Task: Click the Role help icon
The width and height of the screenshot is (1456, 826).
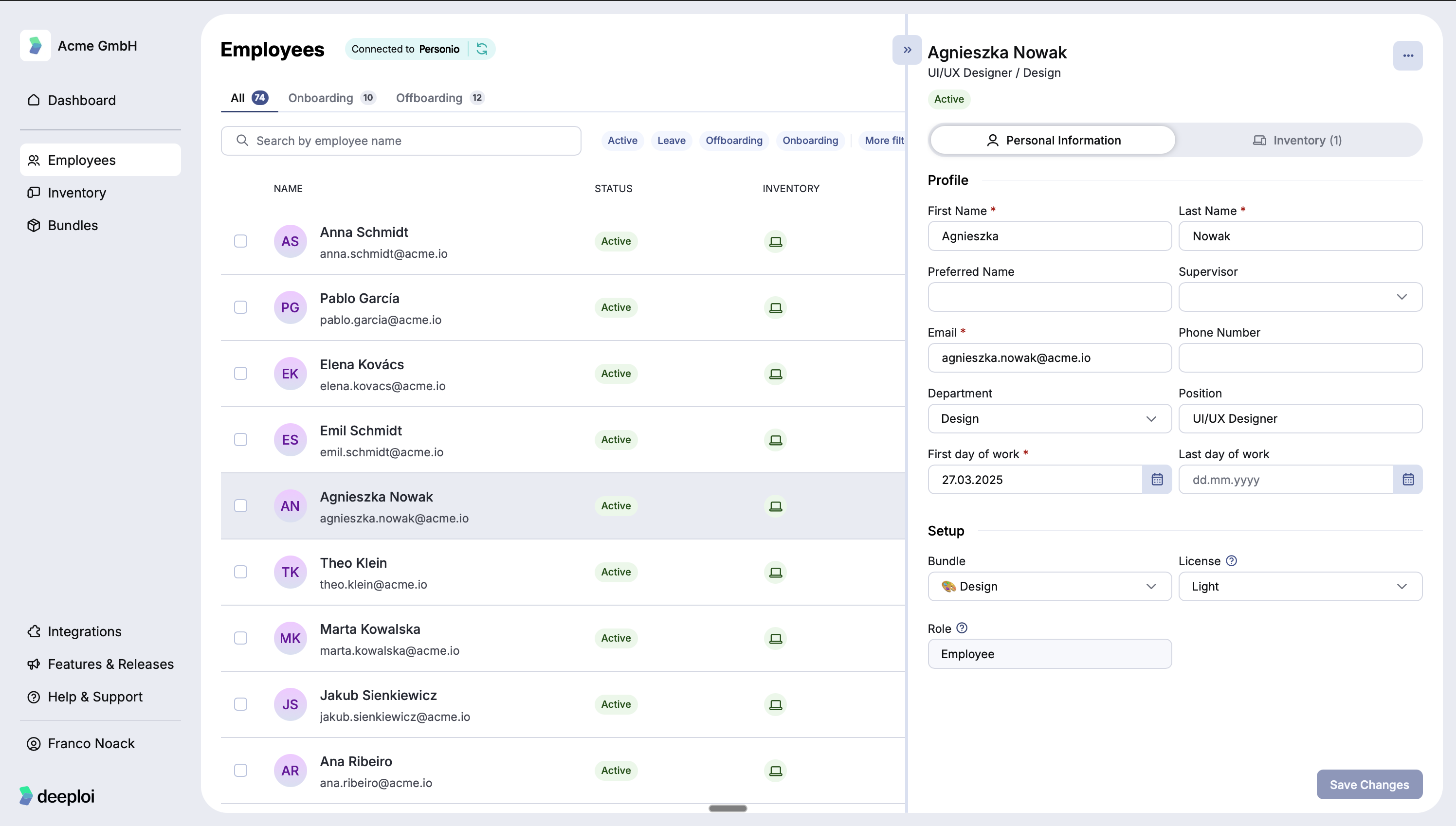Action: (962, 628)
